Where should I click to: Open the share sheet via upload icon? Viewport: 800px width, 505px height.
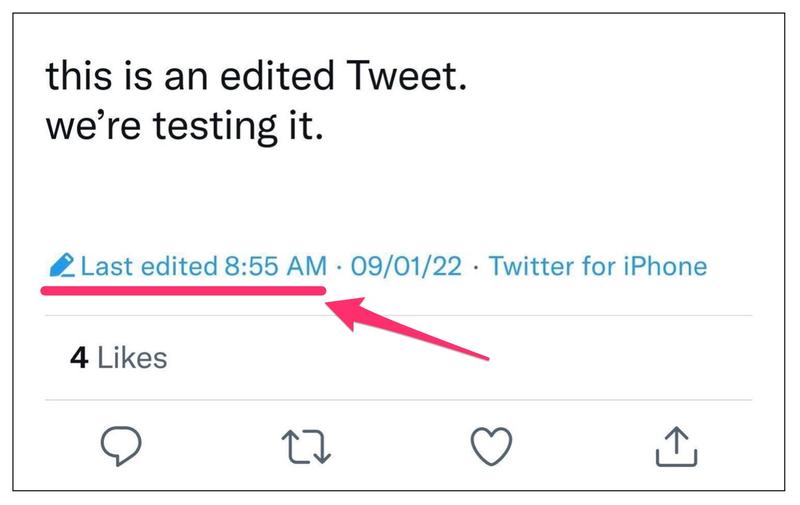[x=676, y=445]
